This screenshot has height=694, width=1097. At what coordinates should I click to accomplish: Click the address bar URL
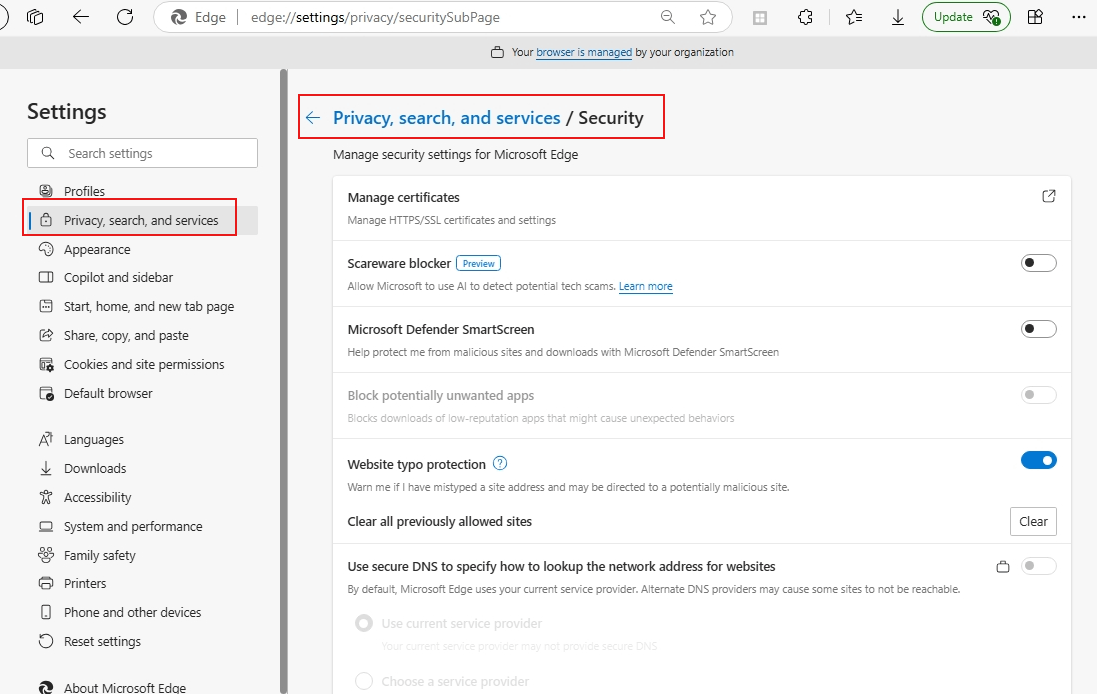(375, 17)
